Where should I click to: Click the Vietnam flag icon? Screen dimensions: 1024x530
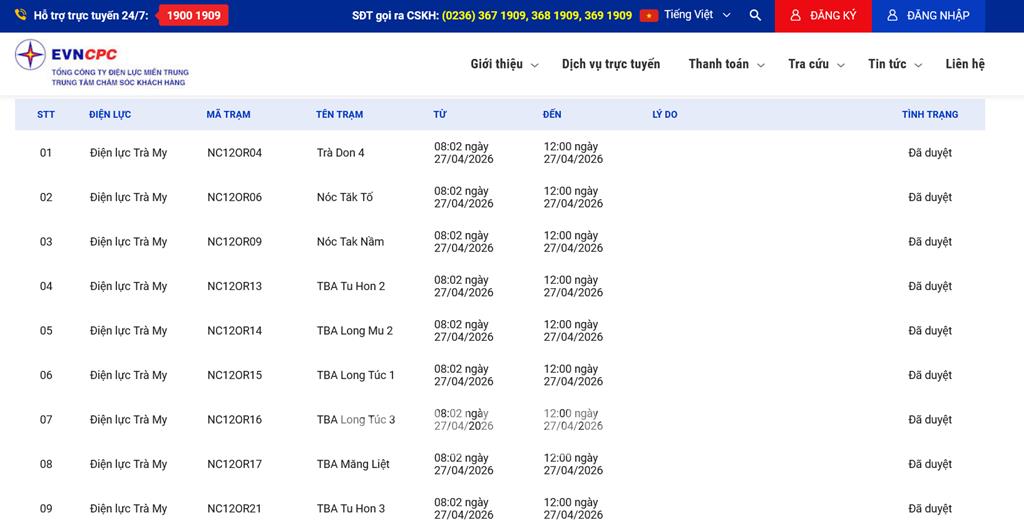click(x=649, y=16)
